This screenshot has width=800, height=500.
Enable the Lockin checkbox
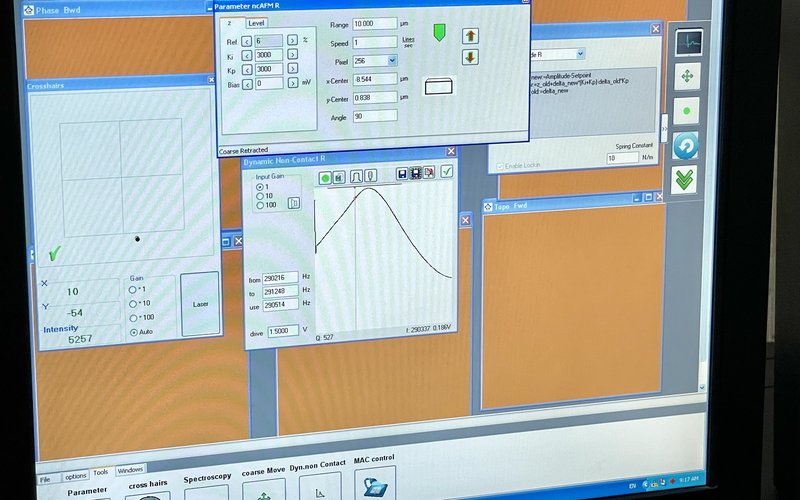click(501, 164)
